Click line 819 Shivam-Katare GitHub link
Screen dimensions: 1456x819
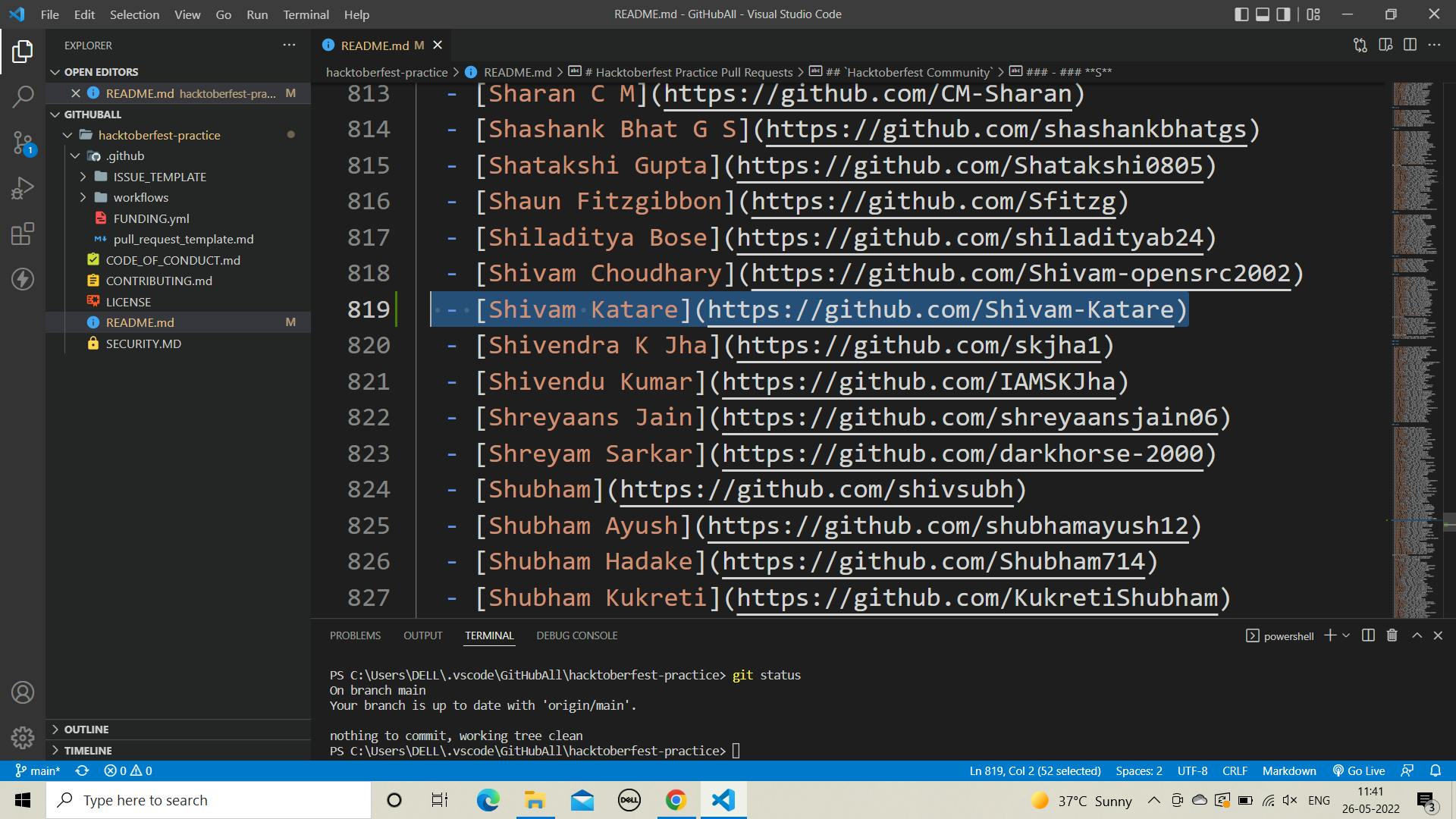point(940,309)
